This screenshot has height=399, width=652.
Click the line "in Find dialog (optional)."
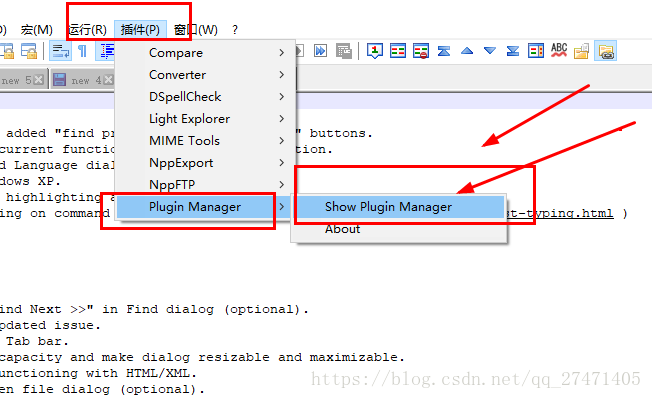pos(154,309)
